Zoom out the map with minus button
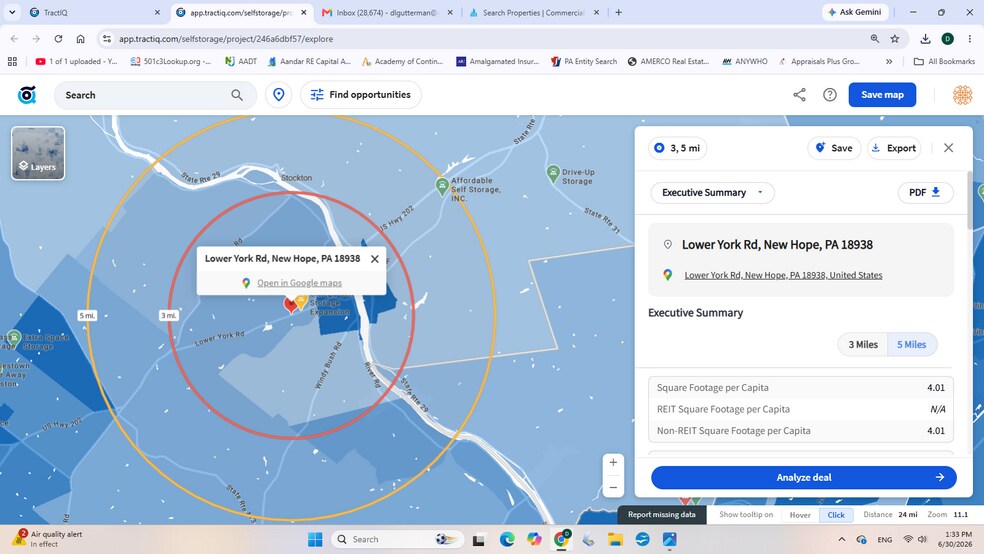The height and width of the screenshot is (554, 984). pos(613,487)
